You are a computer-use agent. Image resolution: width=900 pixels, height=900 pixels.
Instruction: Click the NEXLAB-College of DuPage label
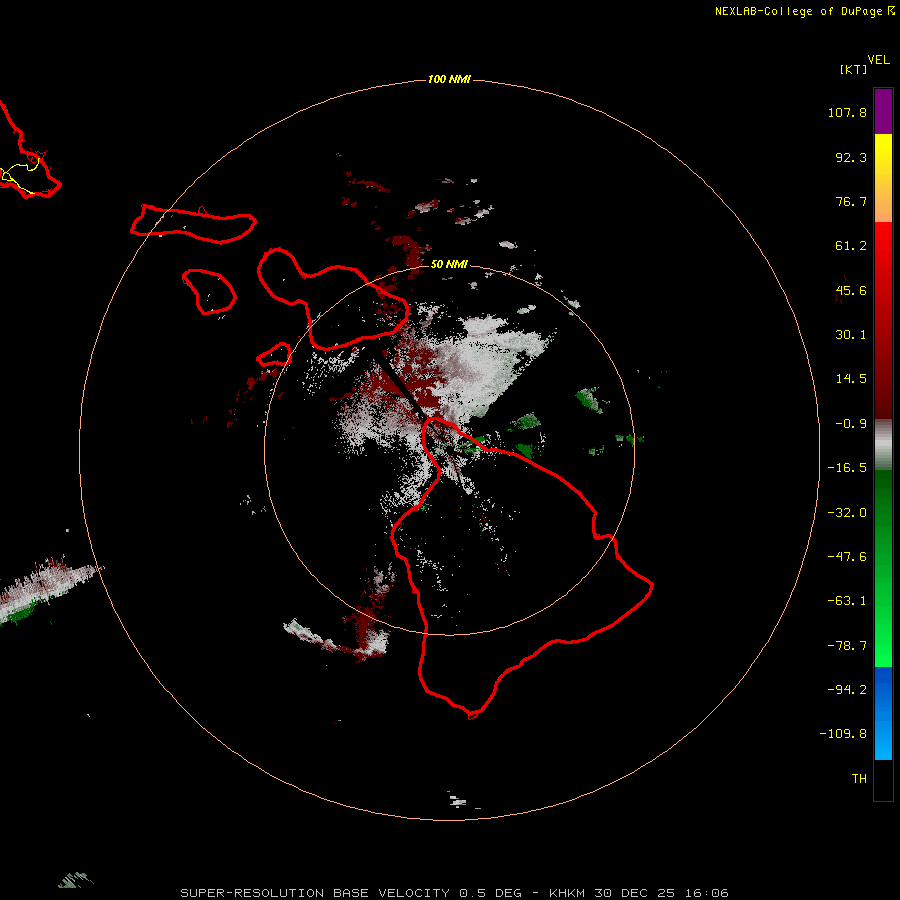coord(805,11)
